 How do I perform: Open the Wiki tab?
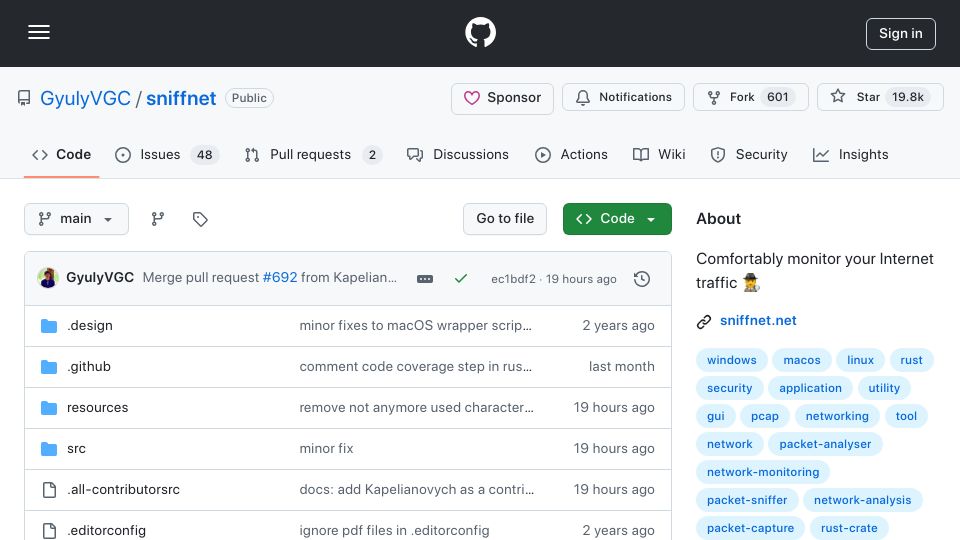pyautogui.click(x=659, y=154)
